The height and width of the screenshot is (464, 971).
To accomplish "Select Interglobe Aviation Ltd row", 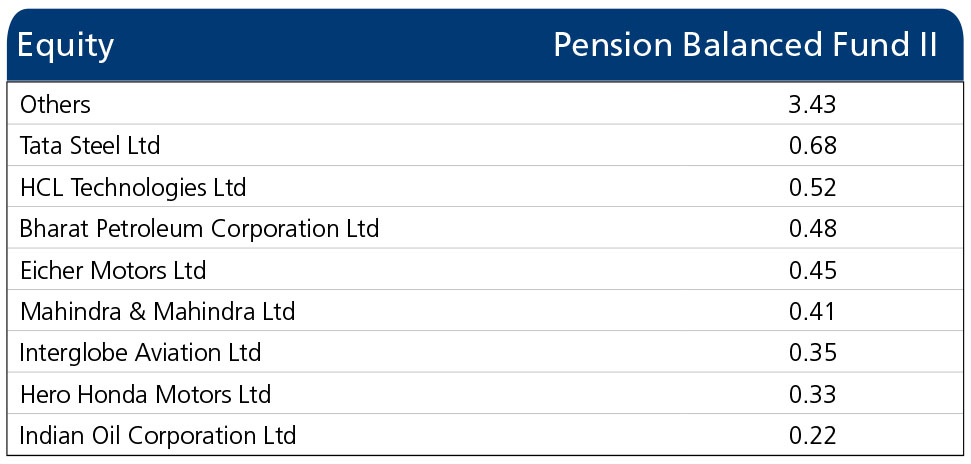I will click(486, 352).
